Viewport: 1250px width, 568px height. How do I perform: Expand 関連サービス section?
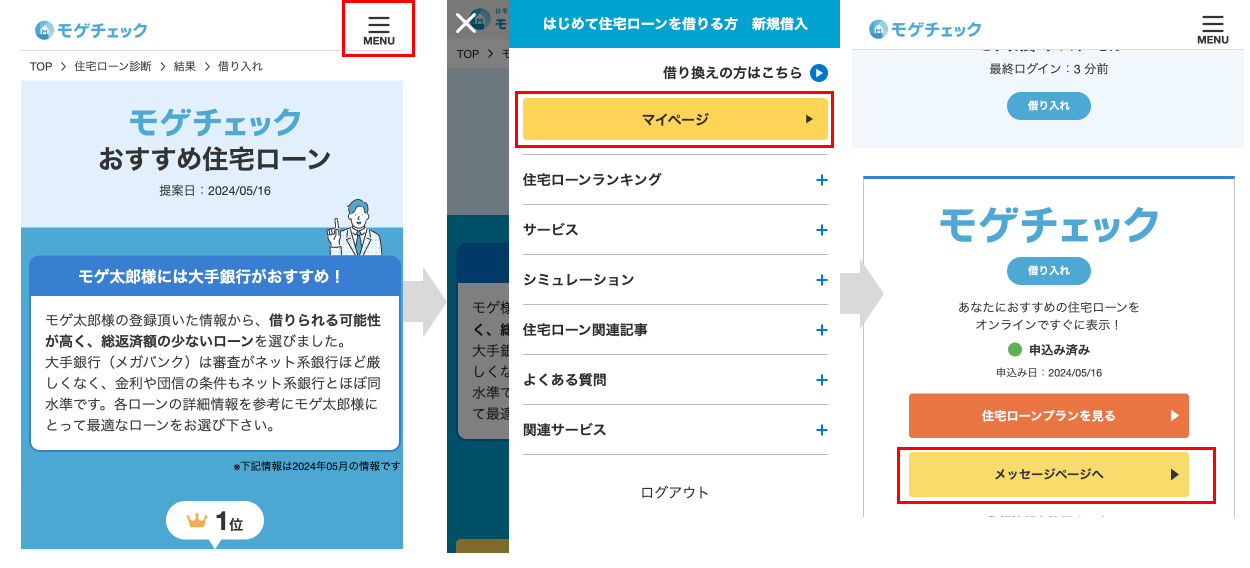(675, 430)
